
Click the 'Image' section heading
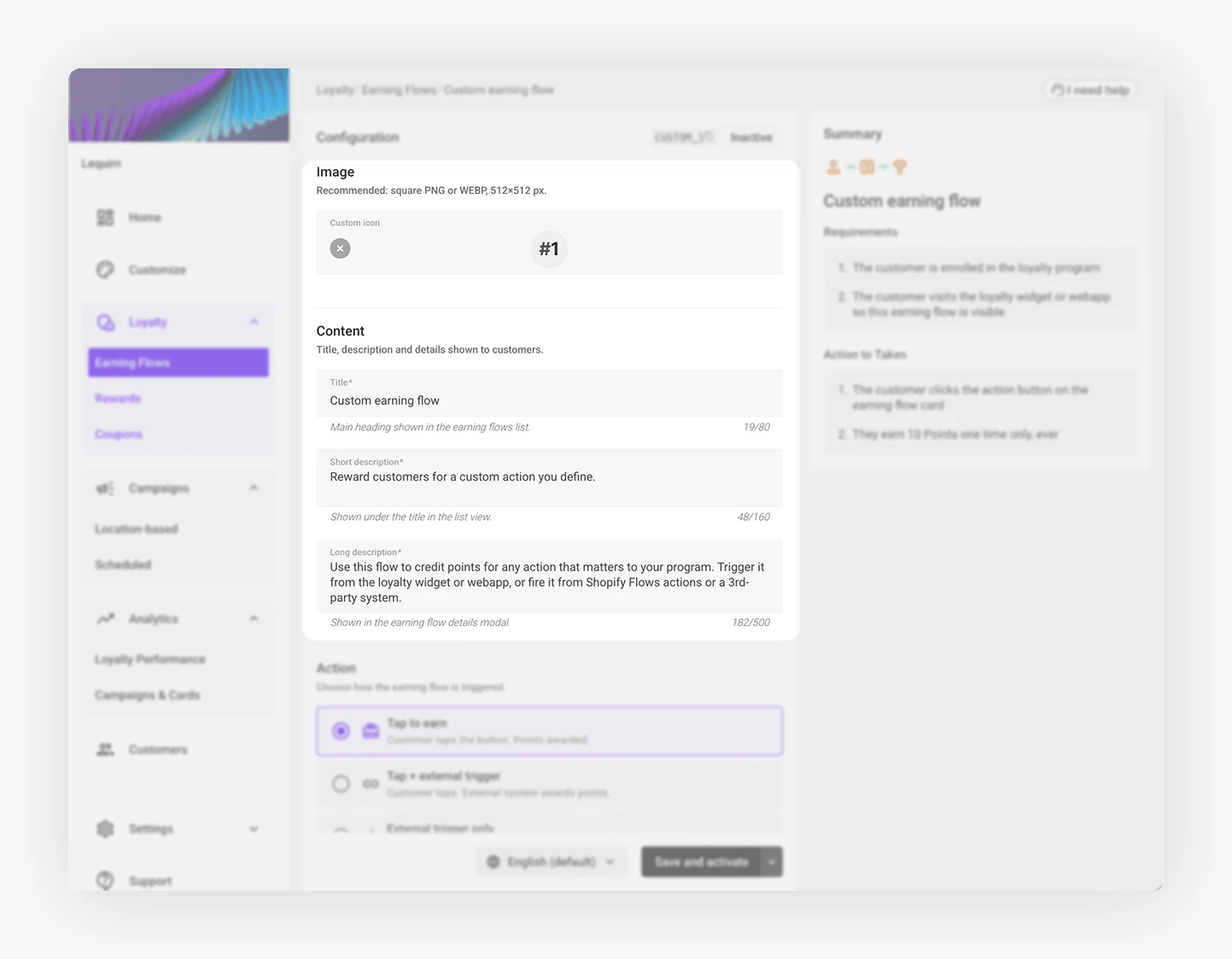tap(335, 172)
